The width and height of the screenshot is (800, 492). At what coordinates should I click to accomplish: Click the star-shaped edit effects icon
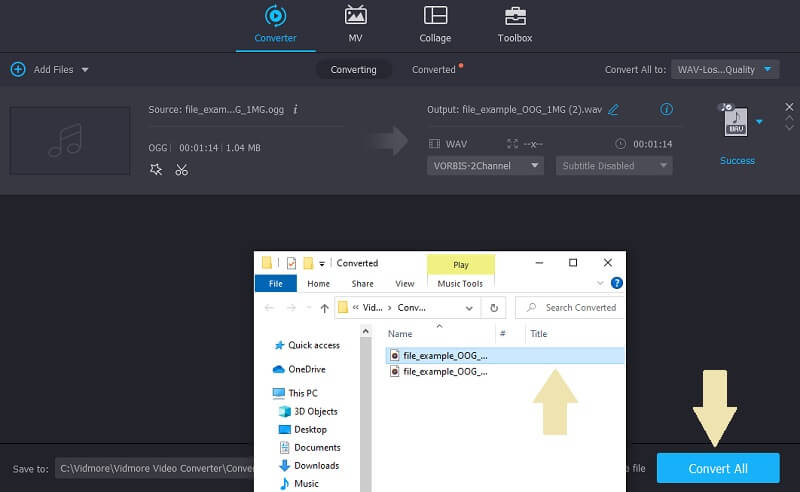tap(156, 170)
